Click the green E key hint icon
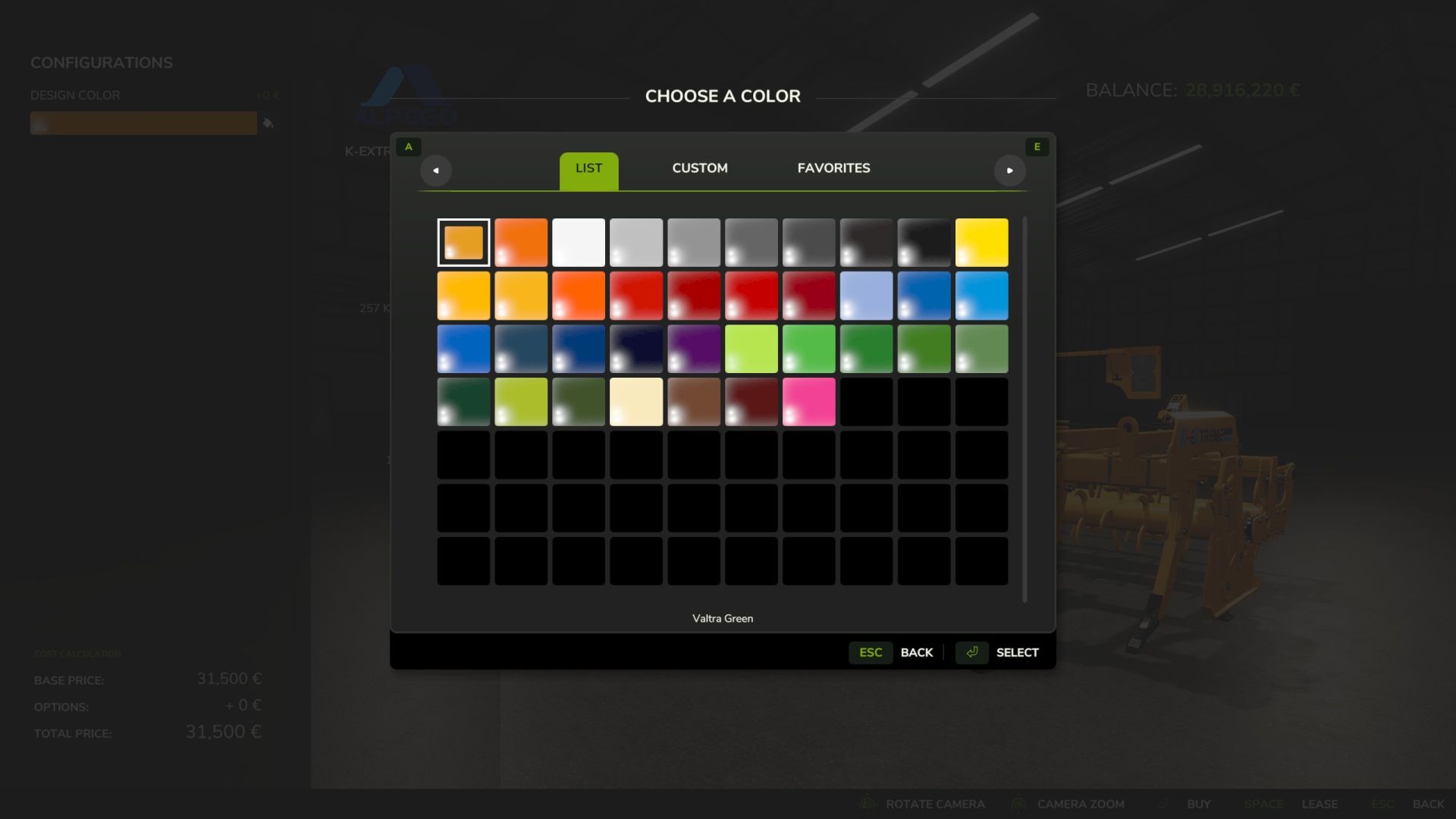This screenshot has width=1456, height=819. pos(1037,147)
